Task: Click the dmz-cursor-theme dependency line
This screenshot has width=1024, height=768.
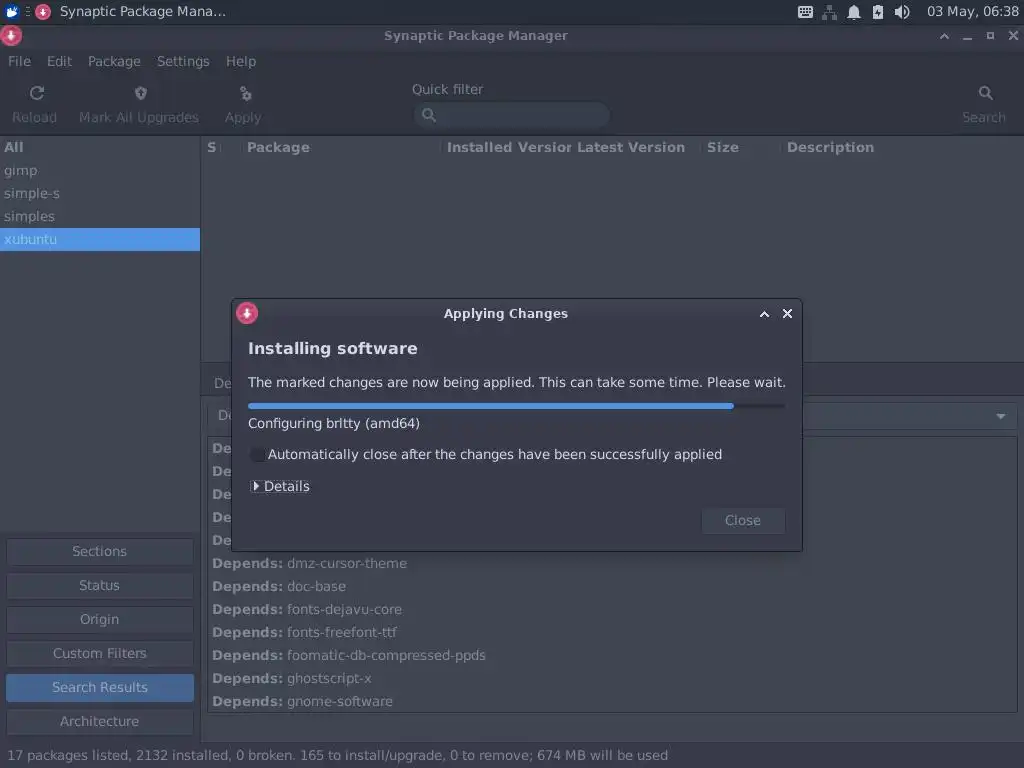Action: 310,564
